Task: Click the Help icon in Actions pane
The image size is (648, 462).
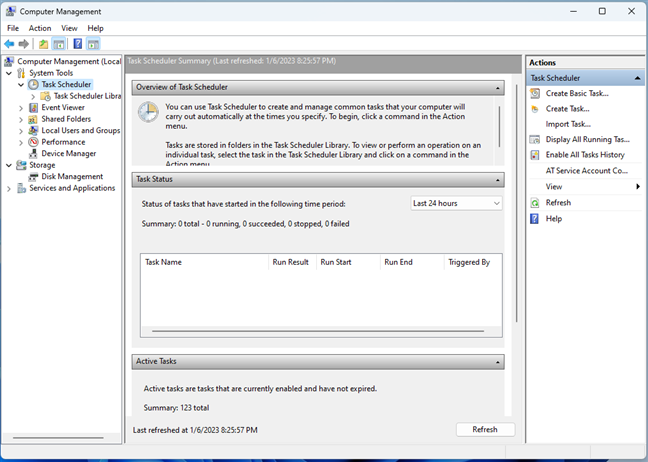Action: click(x=535, y=219)
